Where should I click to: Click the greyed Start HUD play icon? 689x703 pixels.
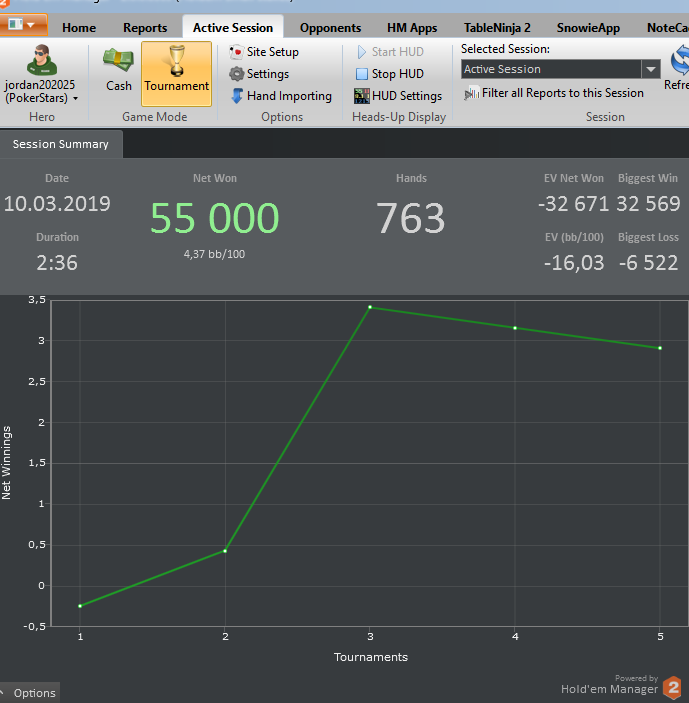click(362, 52)
